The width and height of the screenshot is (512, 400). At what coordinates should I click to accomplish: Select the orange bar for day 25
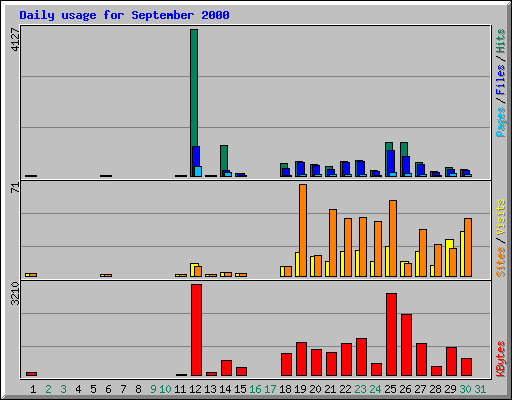click(393, 238)
